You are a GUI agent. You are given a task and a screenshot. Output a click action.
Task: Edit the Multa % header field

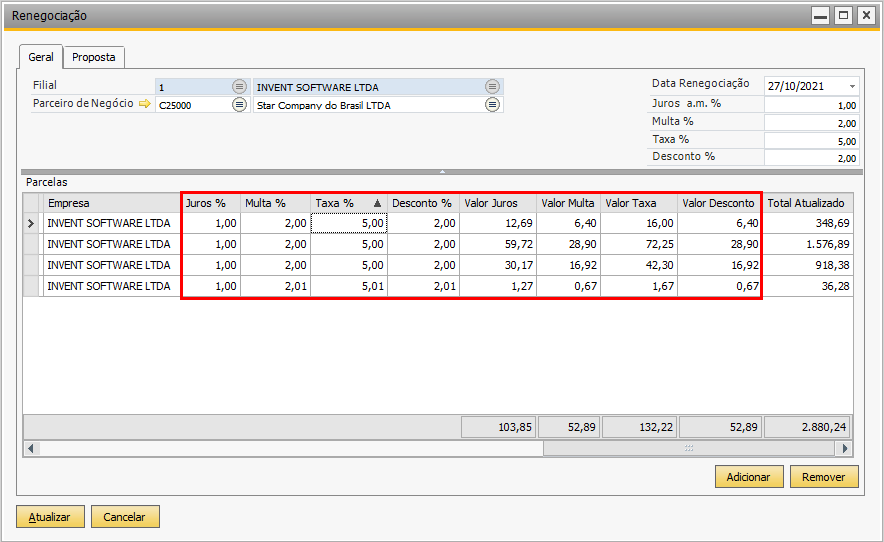click(x=811, y=123)
